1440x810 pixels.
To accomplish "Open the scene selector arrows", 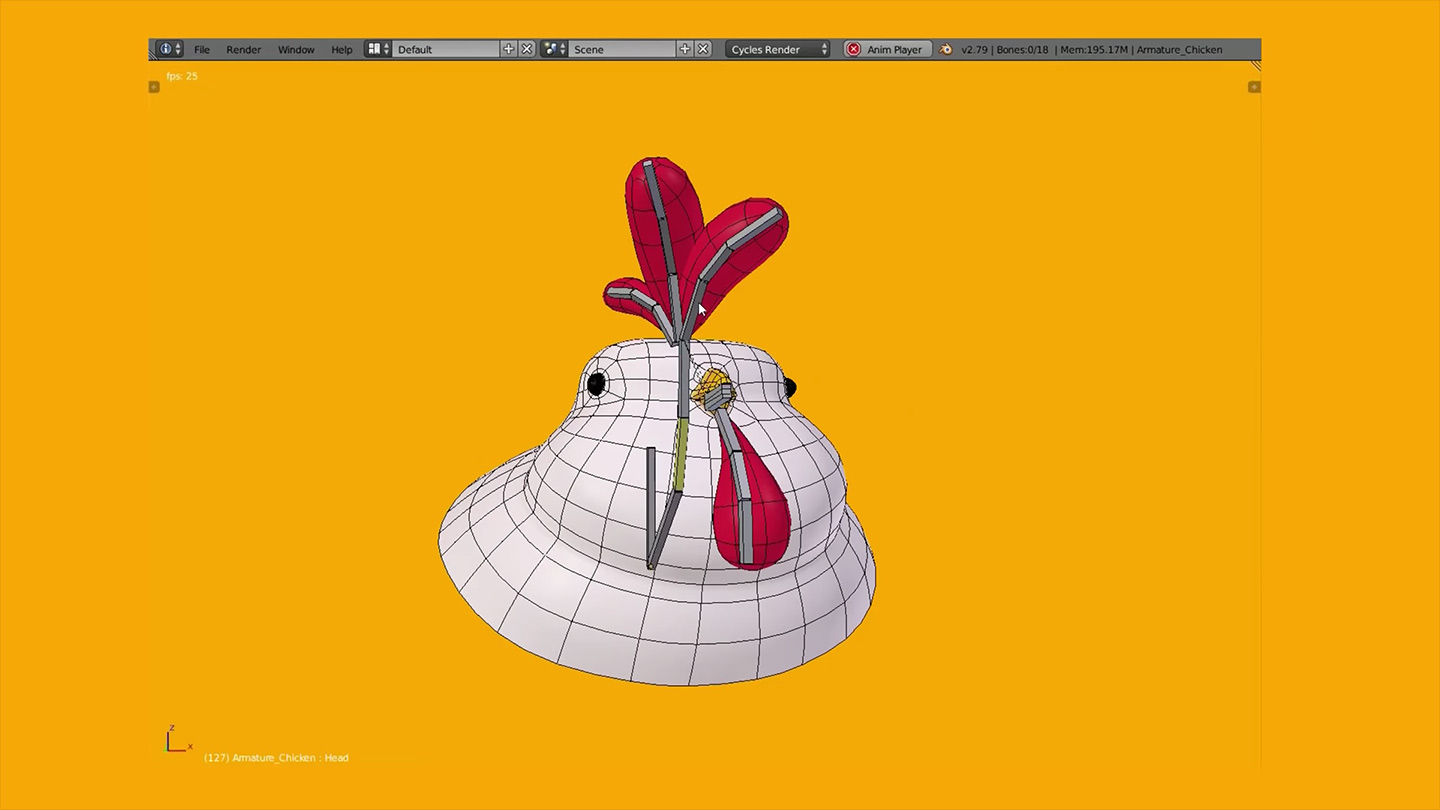I will (565, 49).
